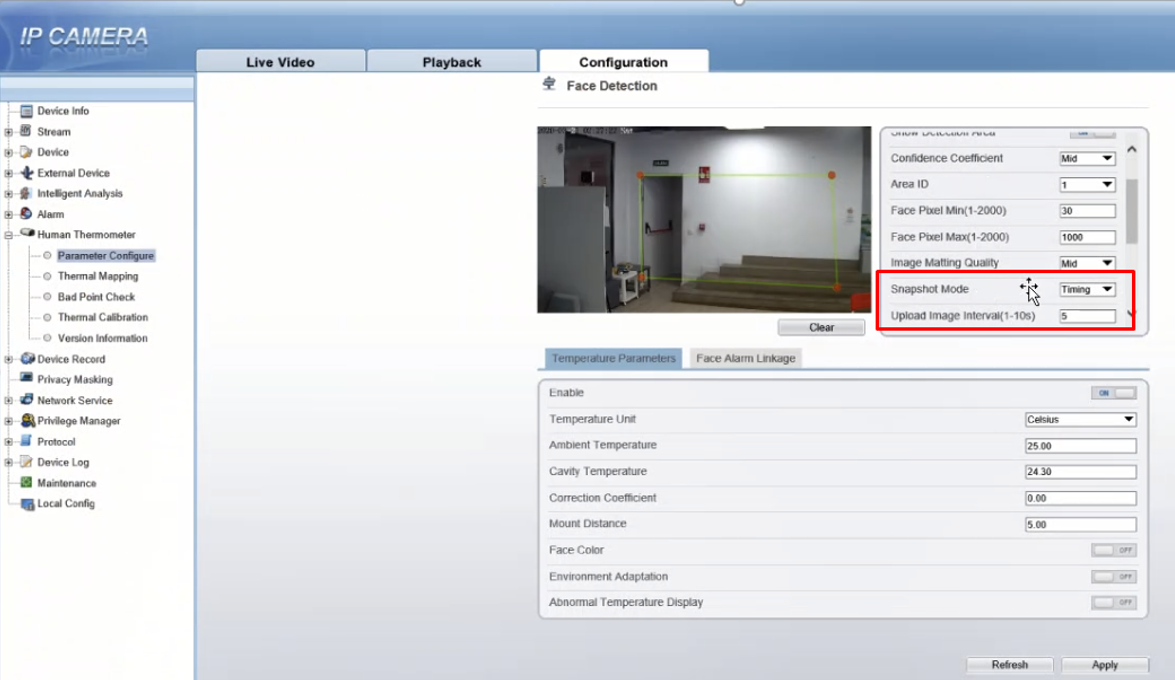Screen dimensions: 1175x680
Task: Open Version Information in sidebar
Action: coord(103,338)
